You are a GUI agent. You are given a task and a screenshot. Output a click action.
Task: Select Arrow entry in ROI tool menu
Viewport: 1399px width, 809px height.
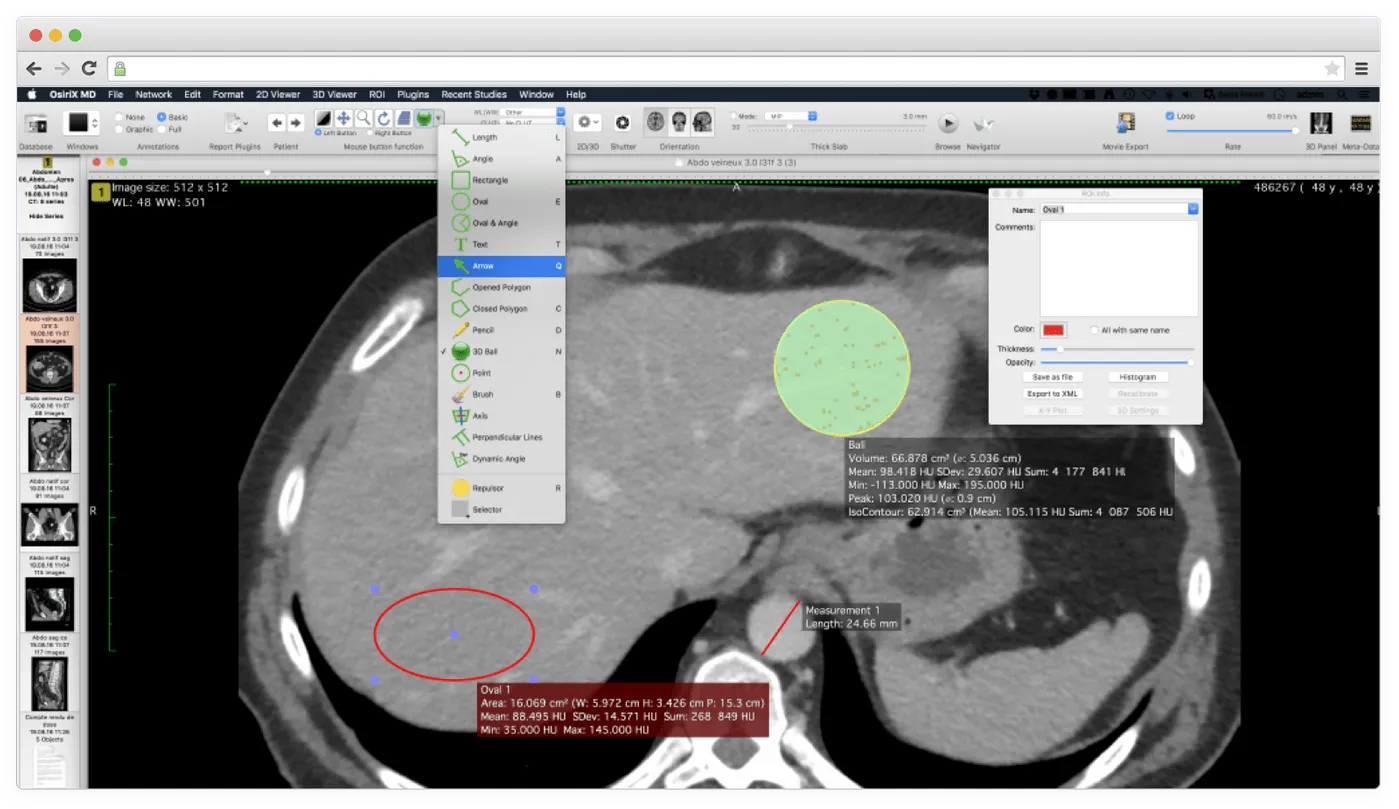[501, 266]
